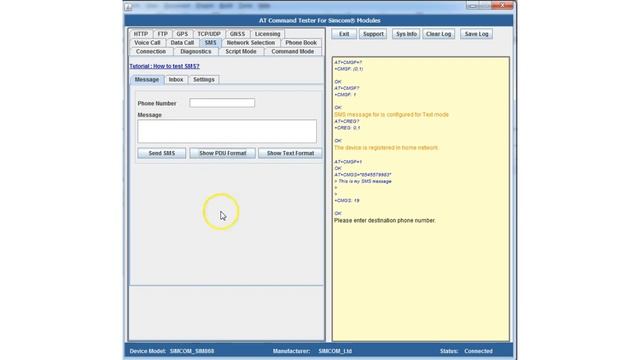Click the Status: Connected indicator
The width and height of the screenshot is (640, 360).
tap(466, 351)
